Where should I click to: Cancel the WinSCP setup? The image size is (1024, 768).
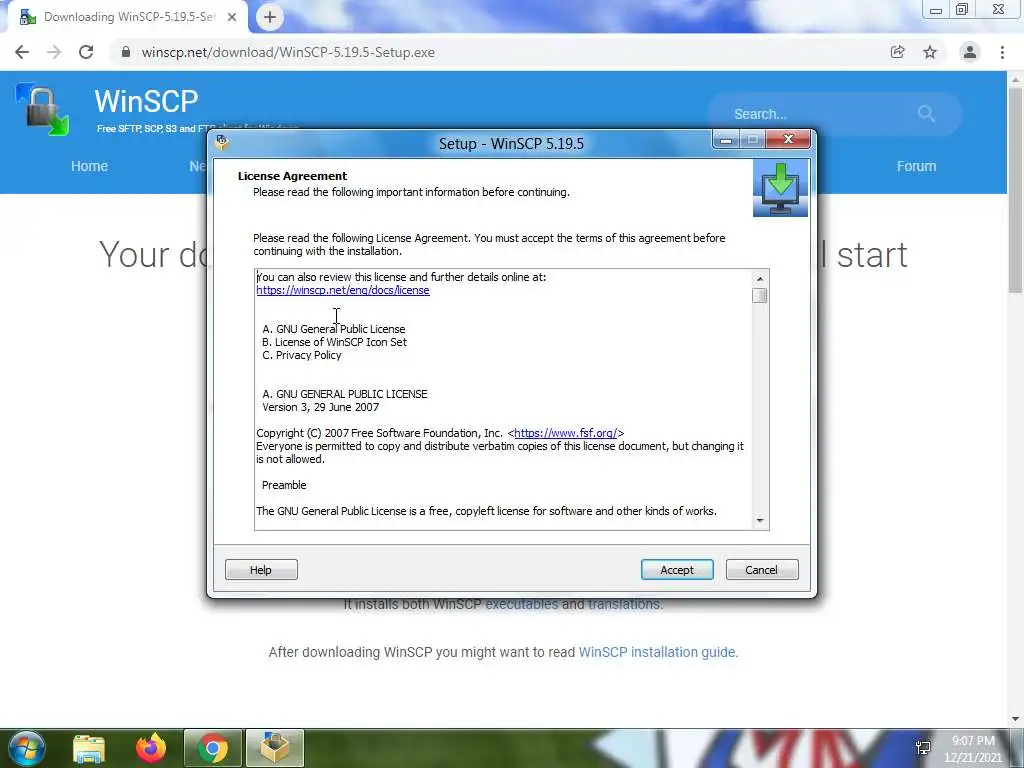point(761,569)
